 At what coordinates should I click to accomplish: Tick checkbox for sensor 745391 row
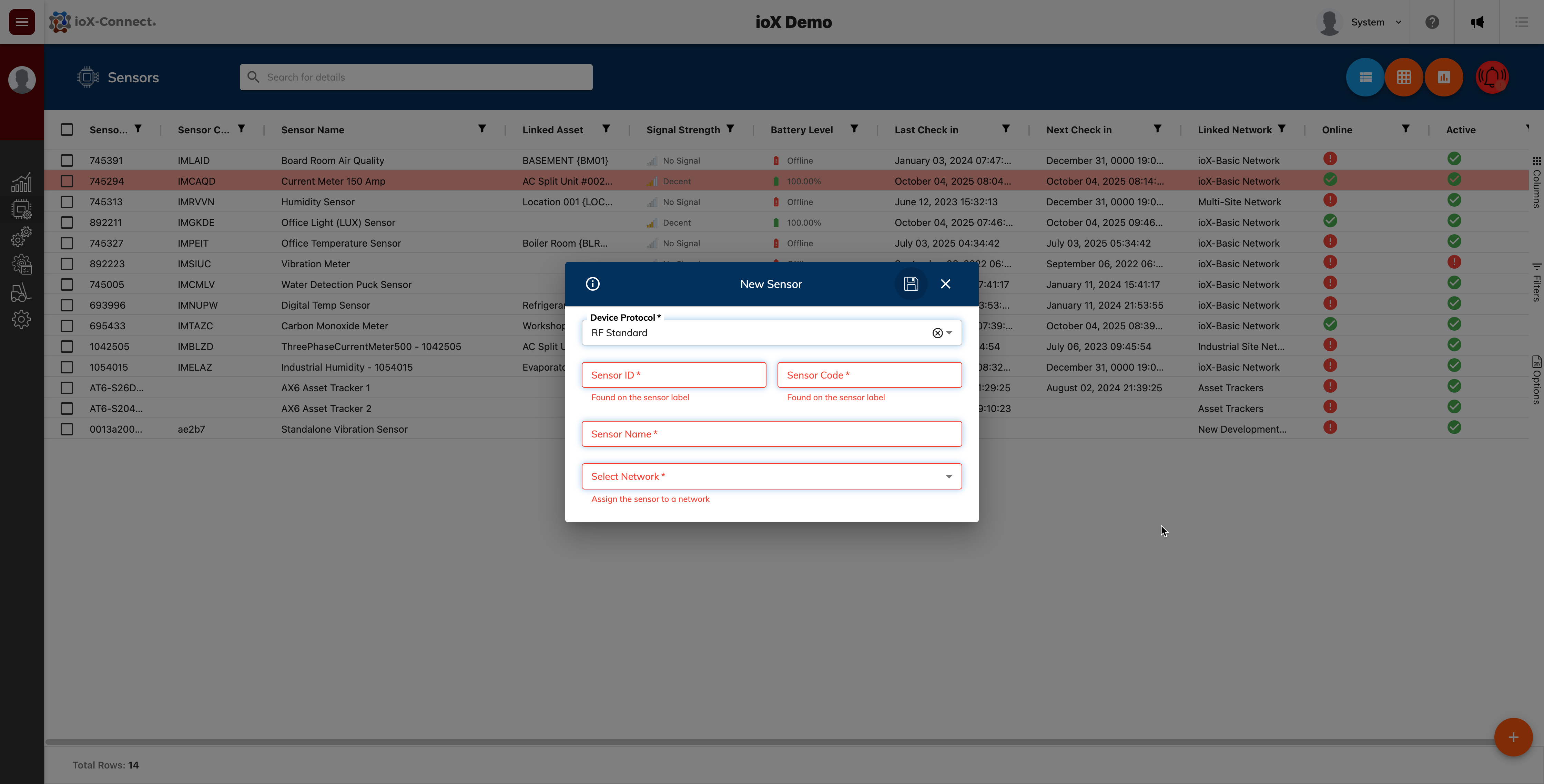pyautogui.click(x=67, y=161)
